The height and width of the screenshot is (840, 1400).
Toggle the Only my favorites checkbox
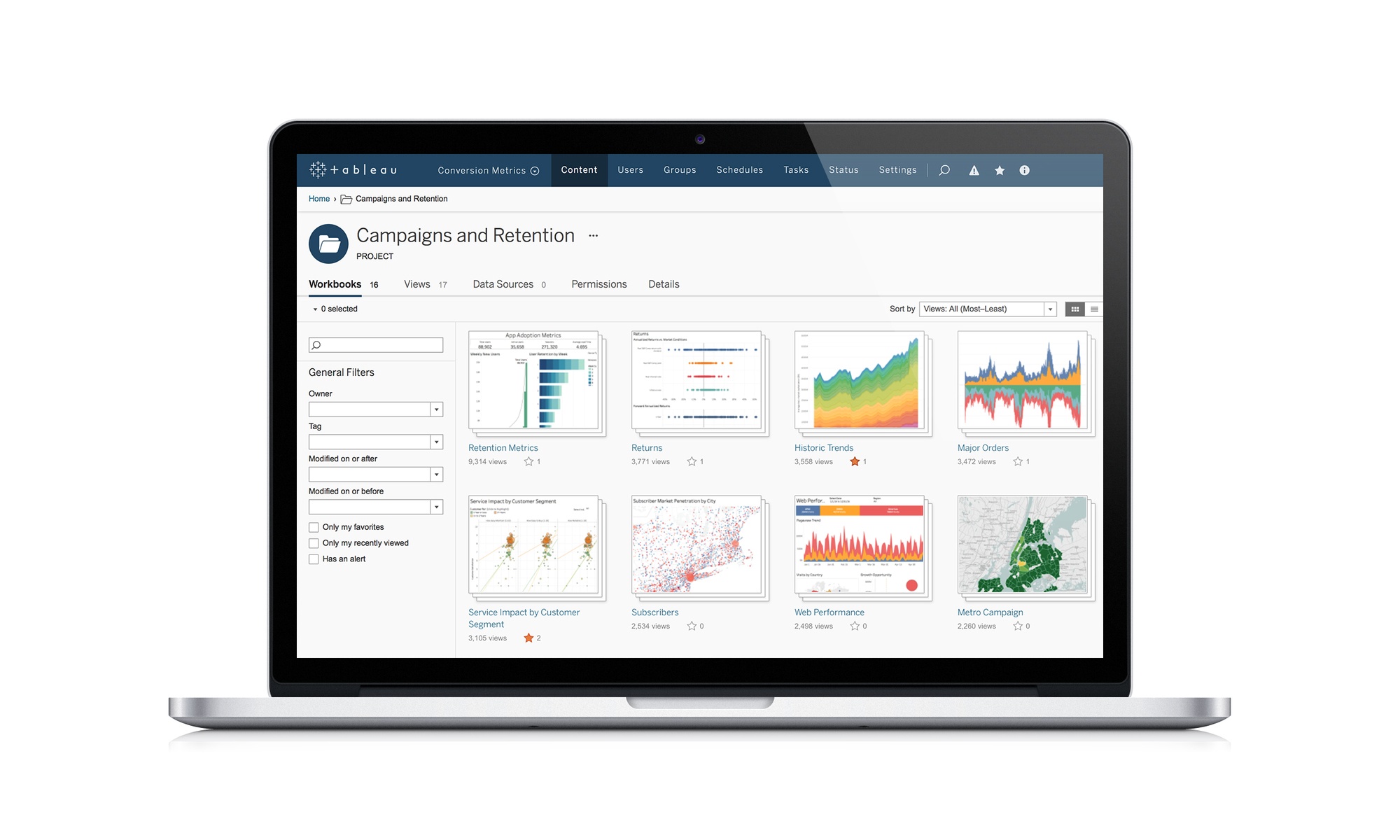click(x=313, y=527)
